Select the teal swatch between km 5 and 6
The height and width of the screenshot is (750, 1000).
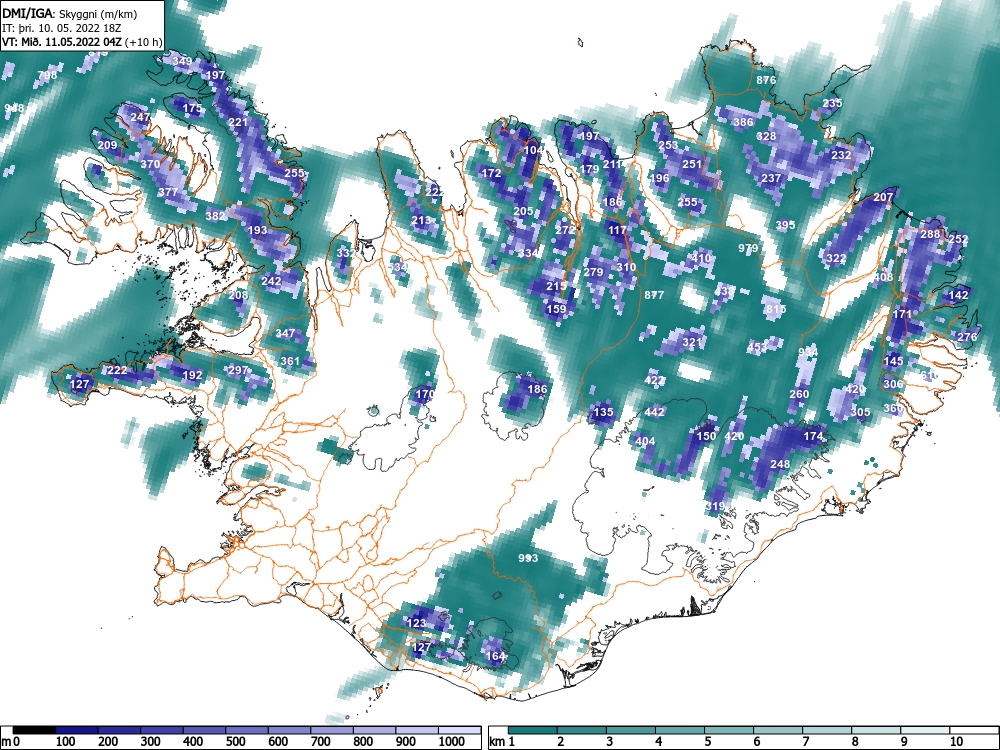(x=729, y=730)
